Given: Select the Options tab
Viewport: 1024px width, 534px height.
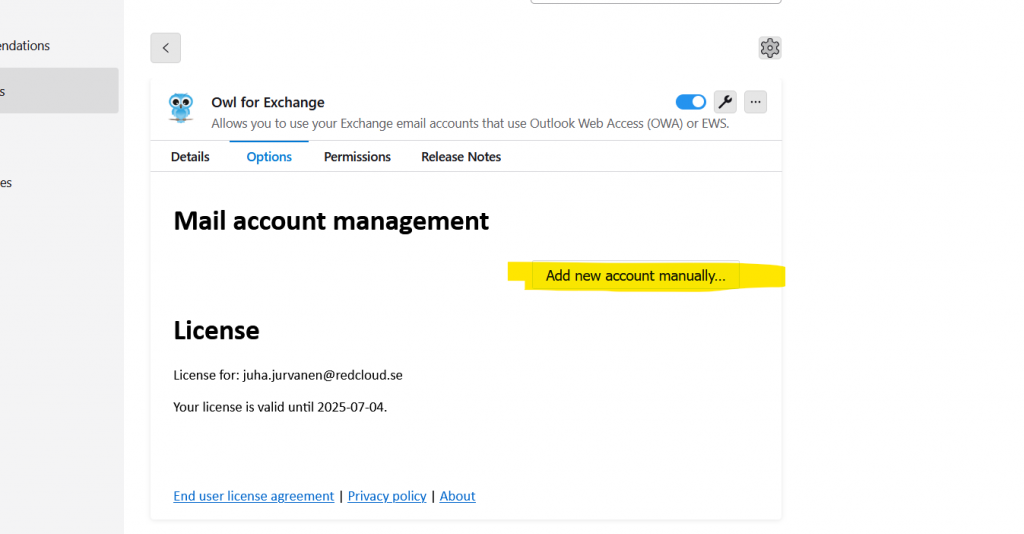Looking at the screenshot, I should click(269, 157).
